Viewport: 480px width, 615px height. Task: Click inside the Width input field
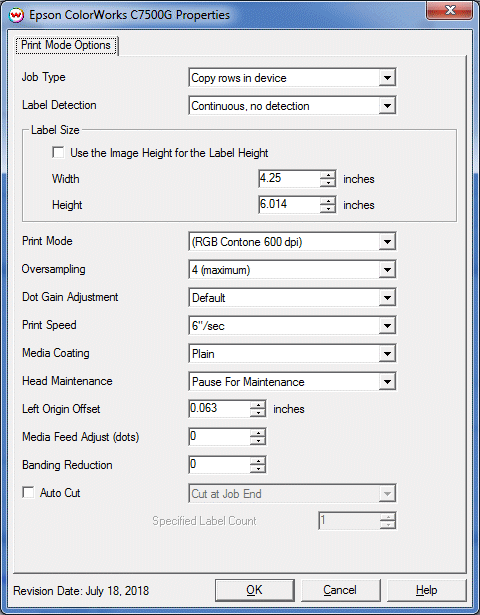[x=289, y=178]
